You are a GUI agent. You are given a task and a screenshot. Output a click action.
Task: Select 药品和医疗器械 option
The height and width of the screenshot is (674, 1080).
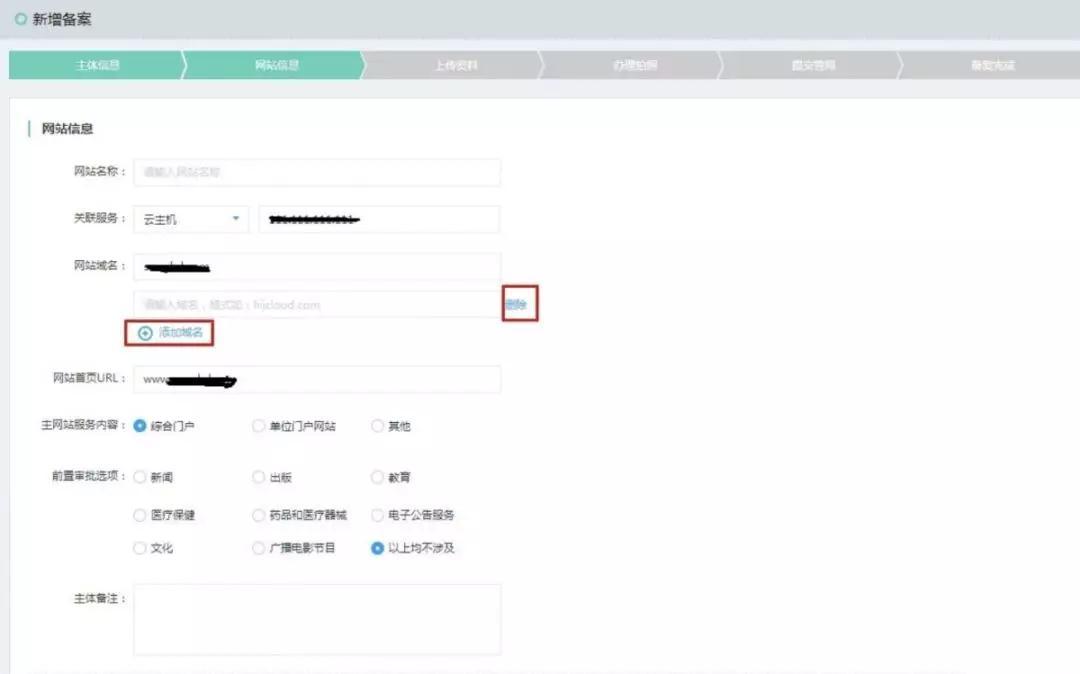click(259, 512)
